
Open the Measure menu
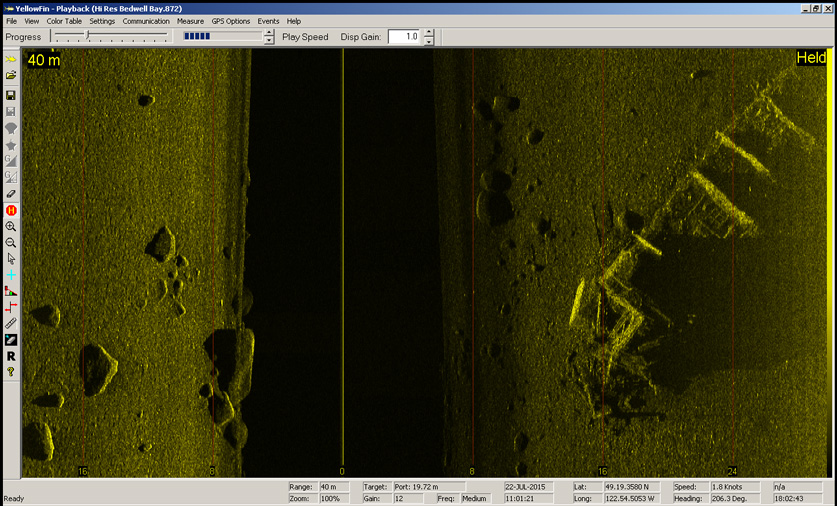190,21
